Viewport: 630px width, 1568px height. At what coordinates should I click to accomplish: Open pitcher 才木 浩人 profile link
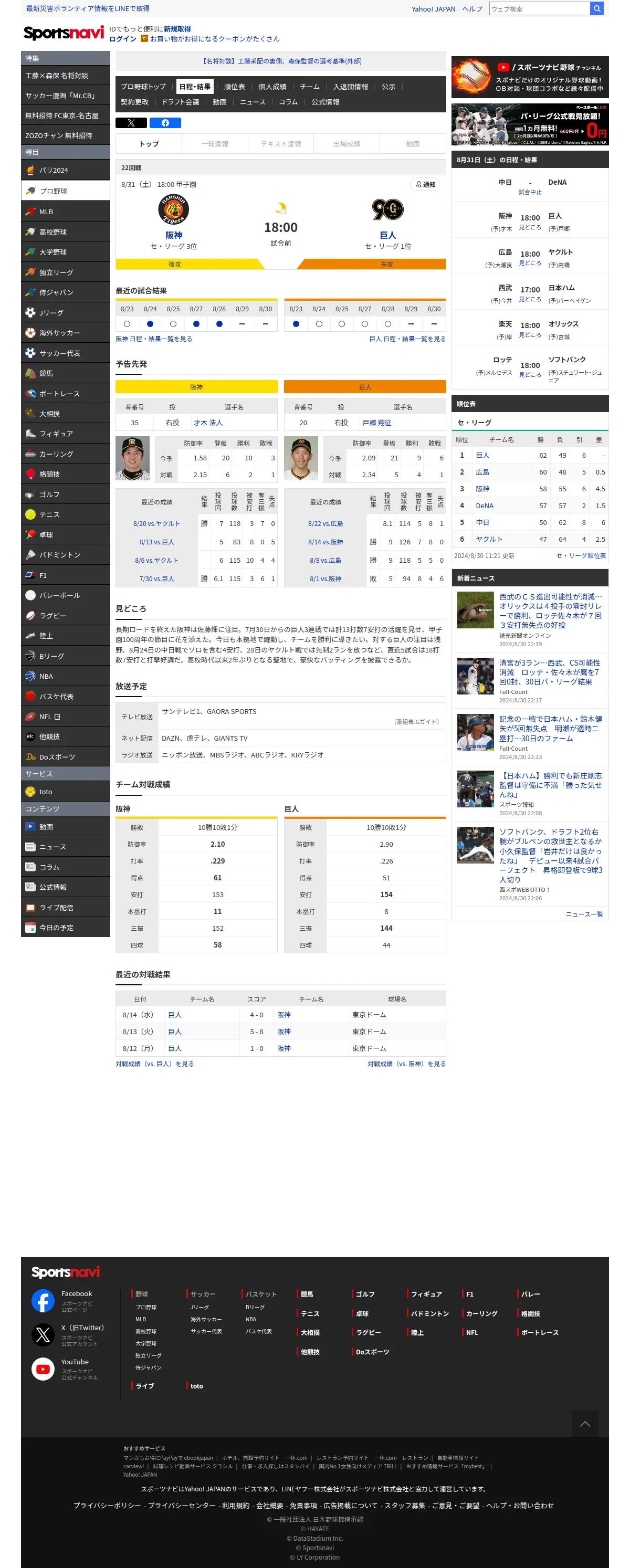pyautogui.click(x=208, y=423)
